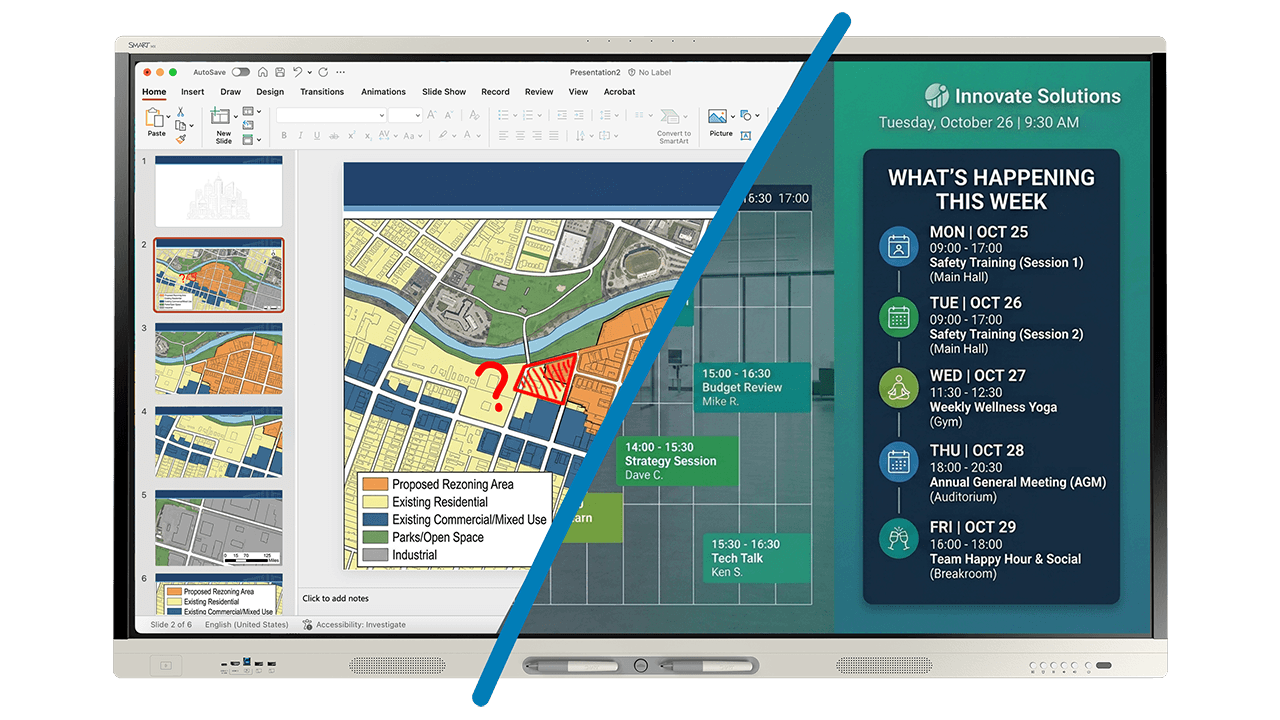Switch to the Insert tab
The image size is (1280, 720).
(x=193, y=92)
